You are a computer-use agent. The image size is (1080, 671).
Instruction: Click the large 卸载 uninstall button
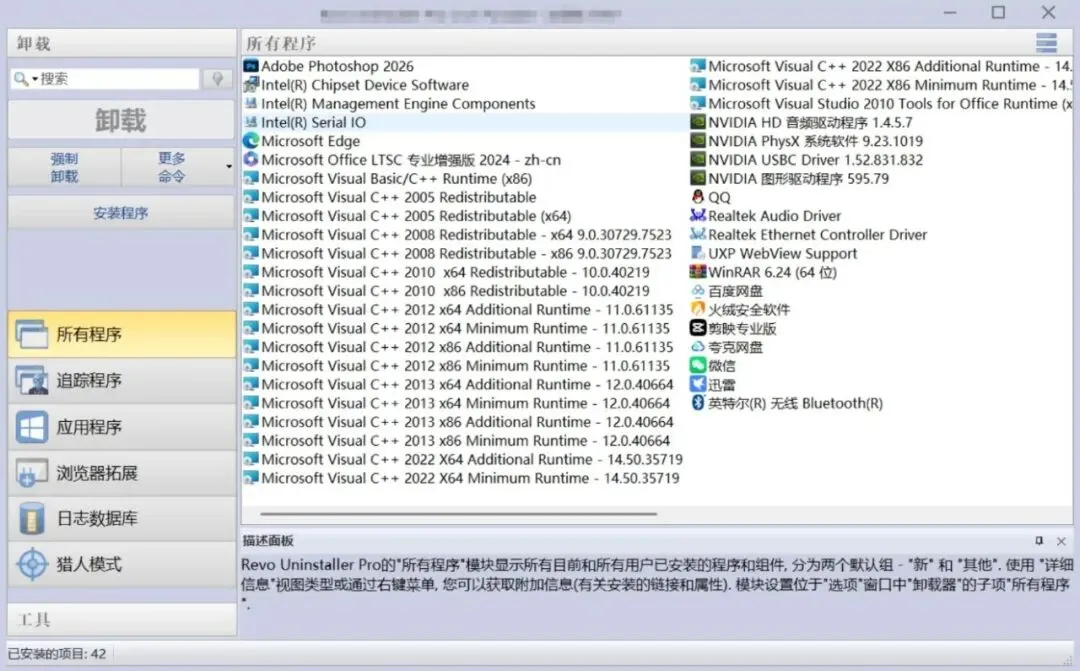(x=121, y=121)
